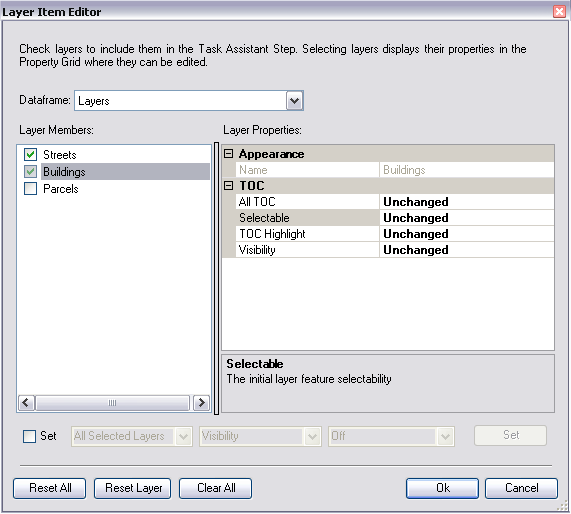571x514 pixels.
Task: Open the Off value dropdown
Action: click(445, 436)
